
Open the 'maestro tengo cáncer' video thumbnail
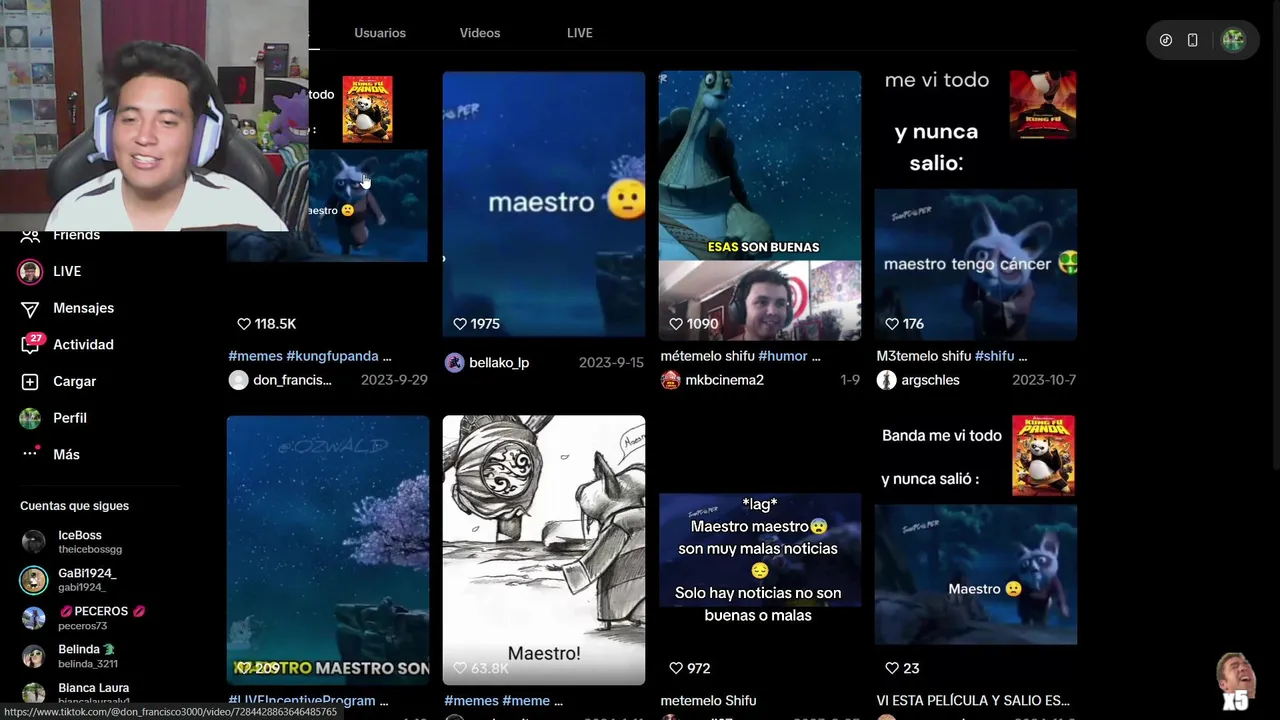pyautogui.click(x=976, y=204)
